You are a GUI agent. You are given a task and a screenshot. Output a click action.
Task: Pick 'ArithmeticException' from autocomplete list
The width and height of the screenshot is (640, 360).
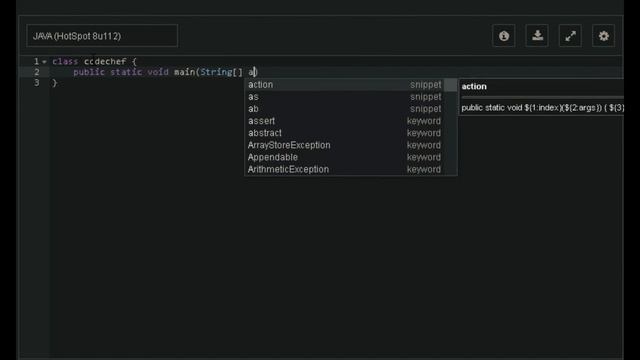(344, 169)
